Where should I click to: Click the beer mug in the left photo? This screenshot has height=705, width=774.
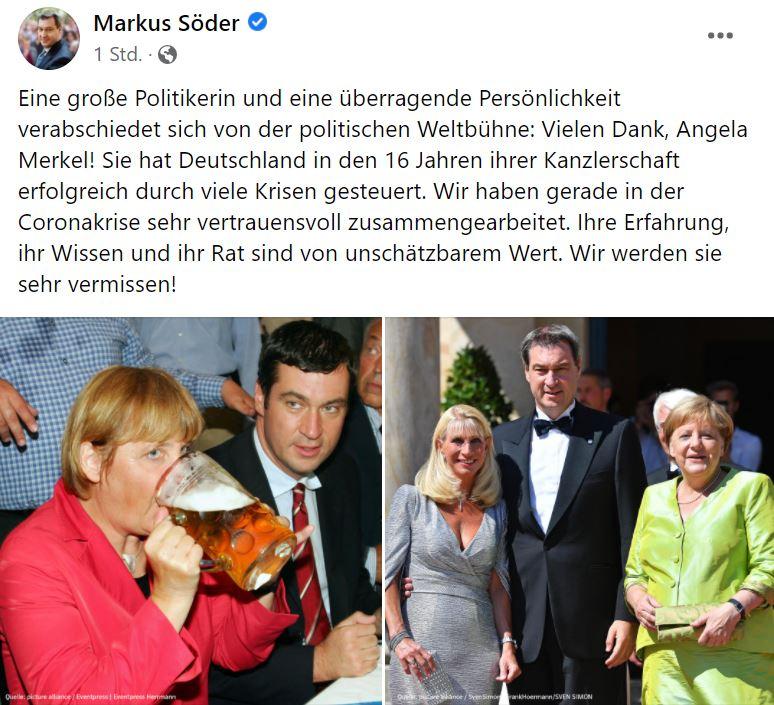click(227, 521)
